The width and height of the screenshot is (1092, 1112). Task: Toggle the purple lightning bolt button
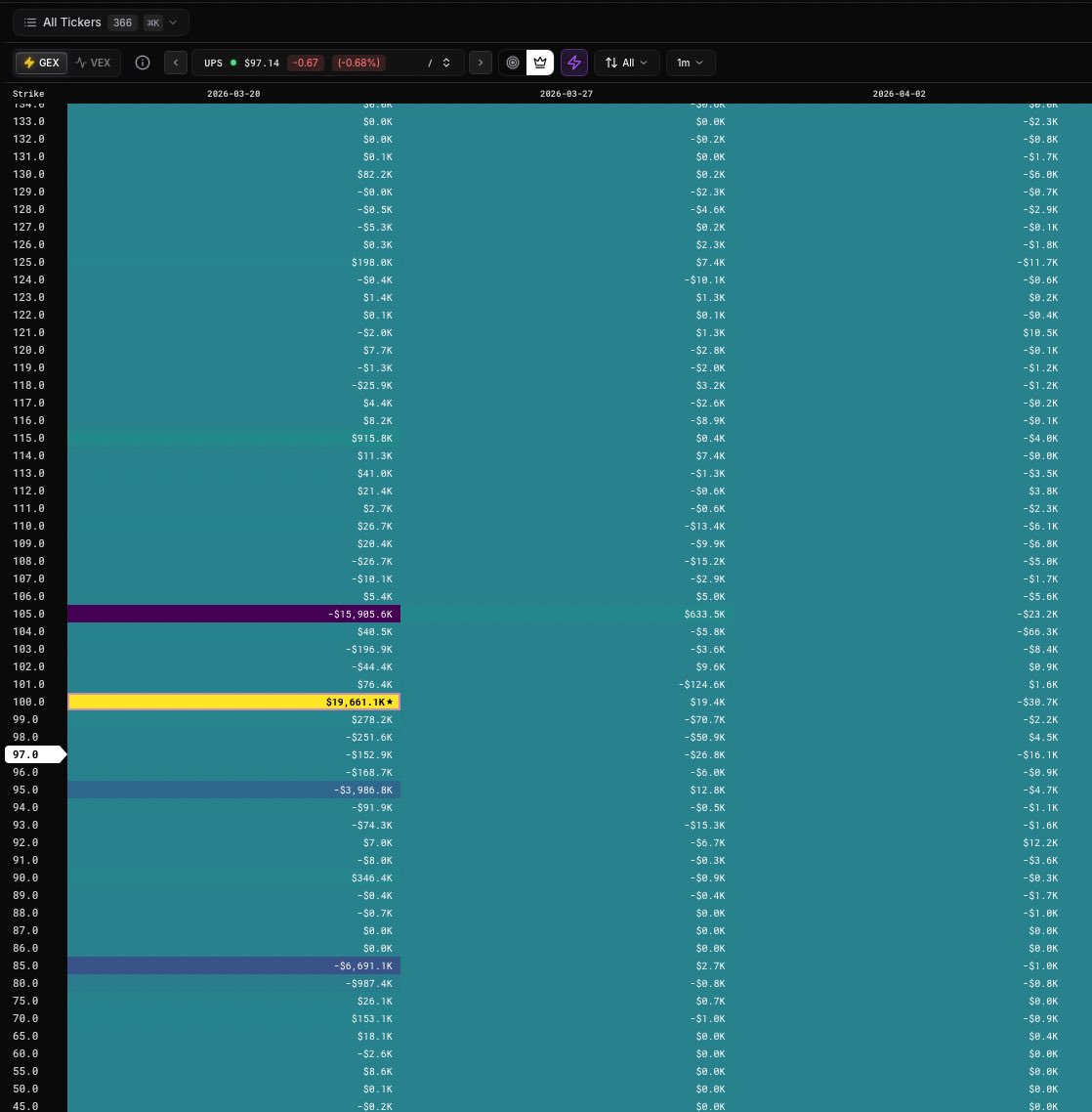[x=574, y=63]
